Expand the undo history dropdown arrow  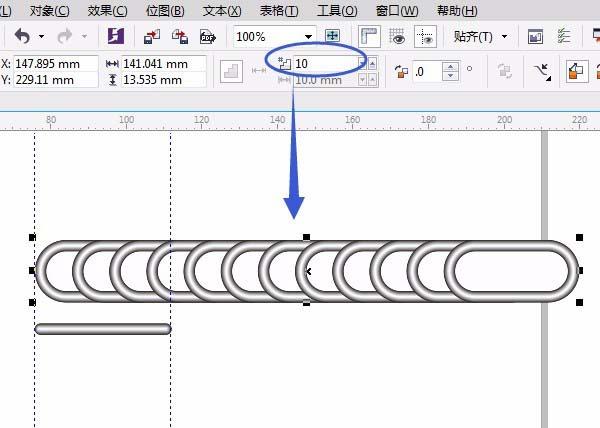[42, 37]
